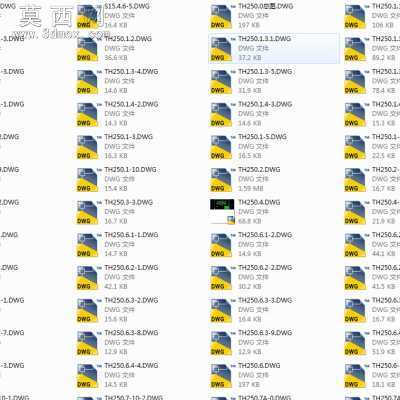Click the file name TH250.6.4-4.DWG

131,366
